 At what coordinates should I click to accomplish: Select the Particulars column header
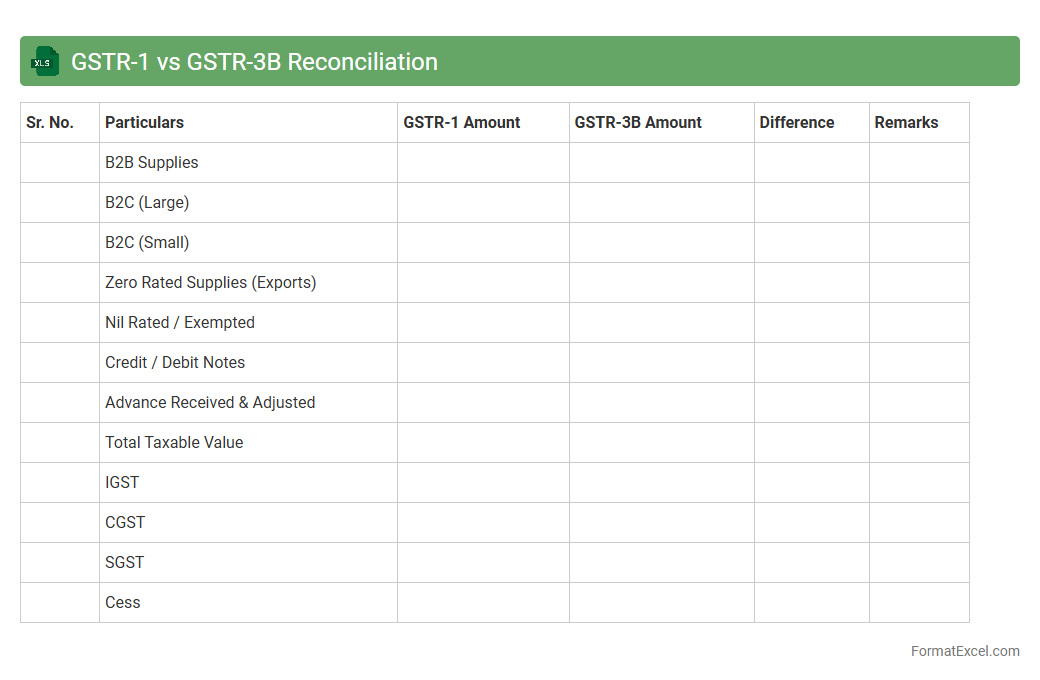pos(144,123)
